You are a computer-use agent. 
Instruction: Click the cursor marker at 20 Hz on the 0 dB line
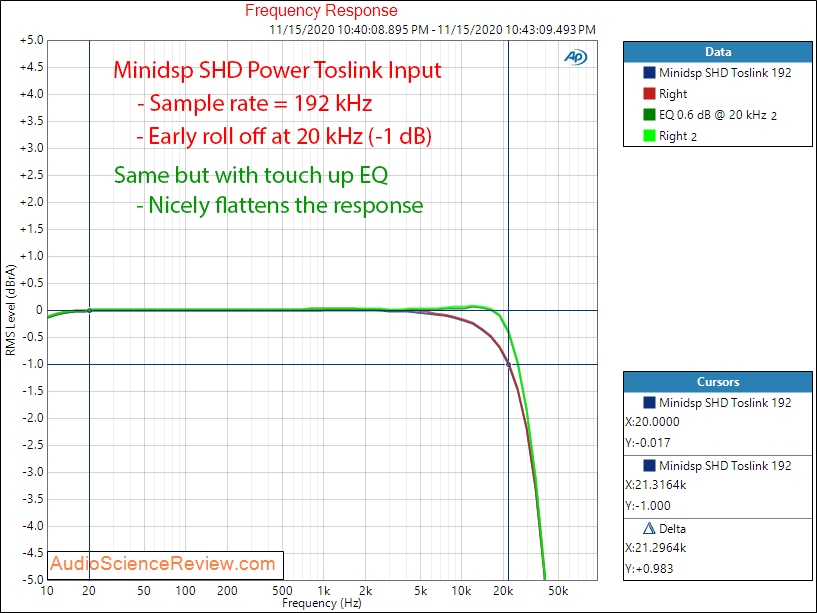click(x=90, y=311)
